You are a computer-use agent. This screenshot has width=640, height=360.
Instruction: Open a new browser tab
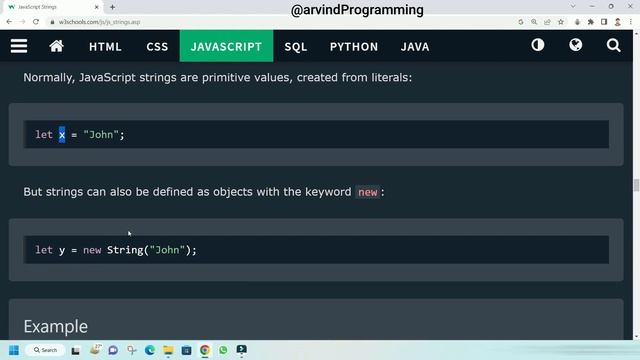112,7
